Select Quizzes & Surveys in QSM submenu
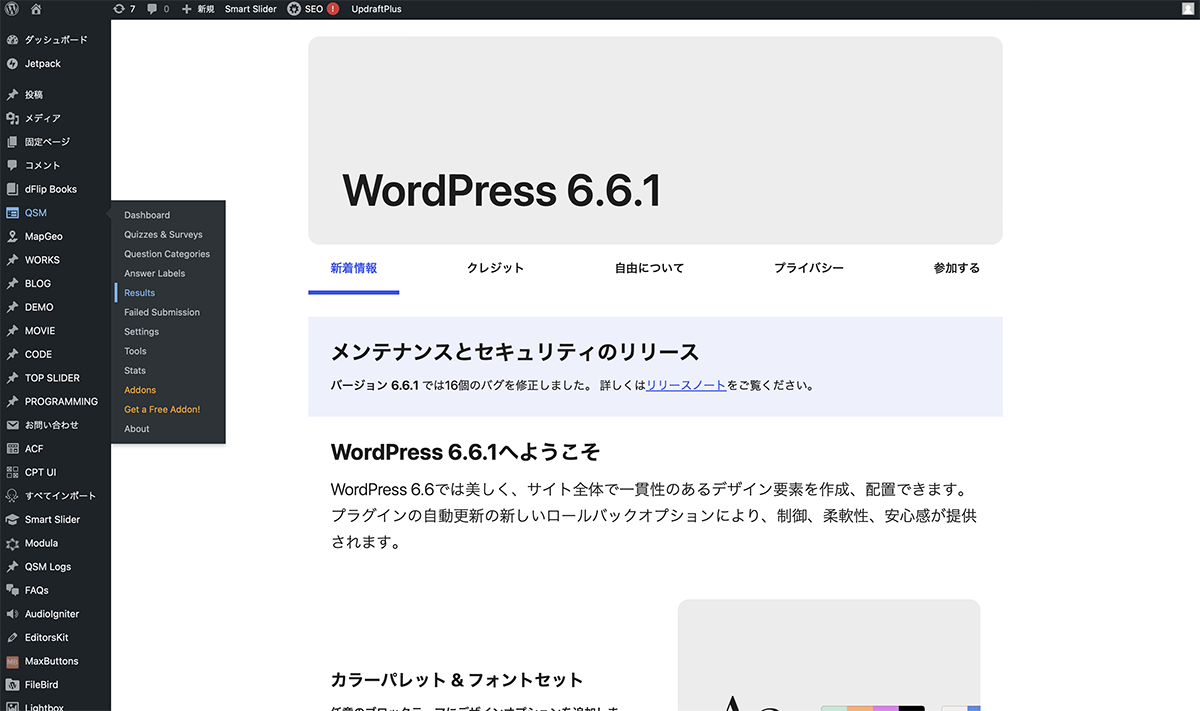The image size is (1200, 711). click(x=163, y=235)
